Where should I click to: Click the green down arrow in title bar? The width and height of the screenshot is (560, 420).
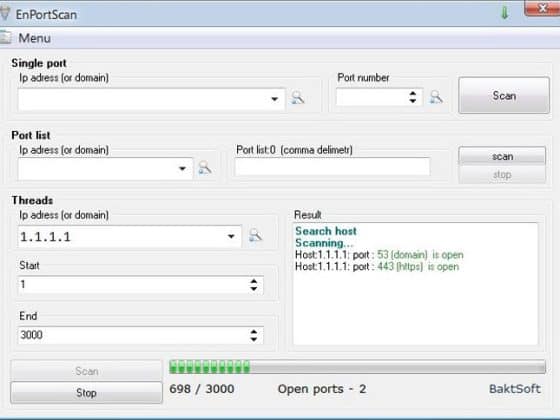(505, 13)
